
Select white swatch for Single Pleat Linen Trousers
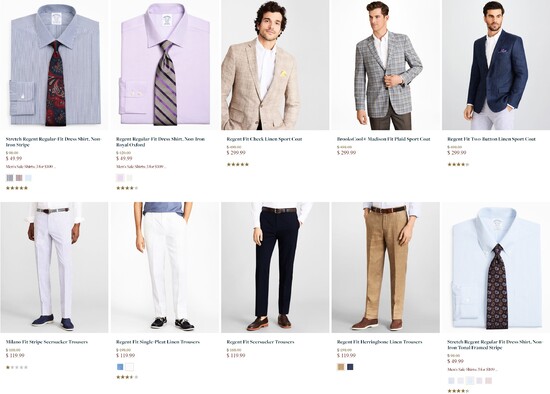[129, 367]
